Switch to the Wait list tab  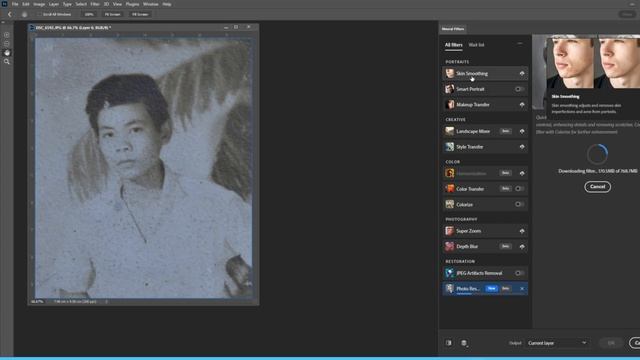[476, 45]
